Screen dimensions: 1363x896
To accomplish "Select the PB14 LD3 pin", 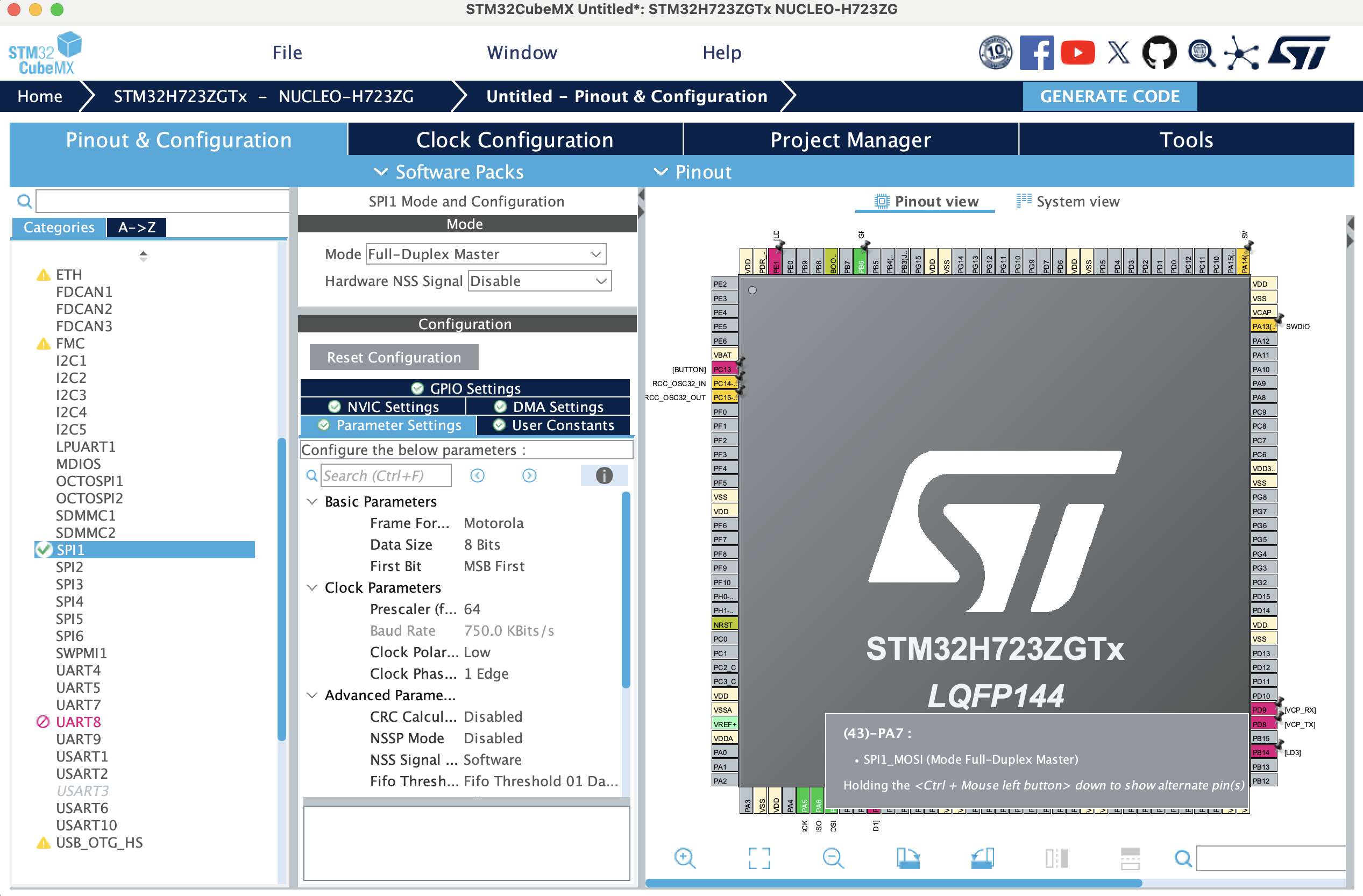I will pyautogui.click(x=1262, y=752).
